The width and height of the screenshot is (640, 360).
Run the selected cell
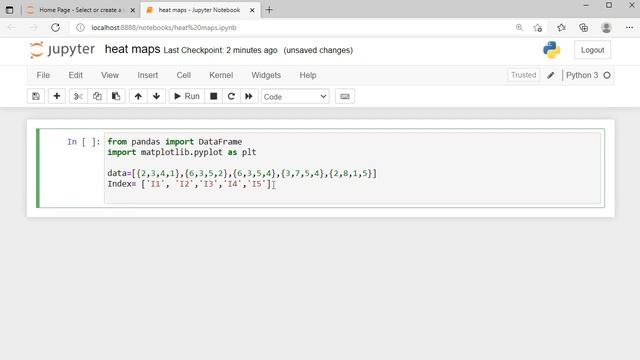[187, 96]
